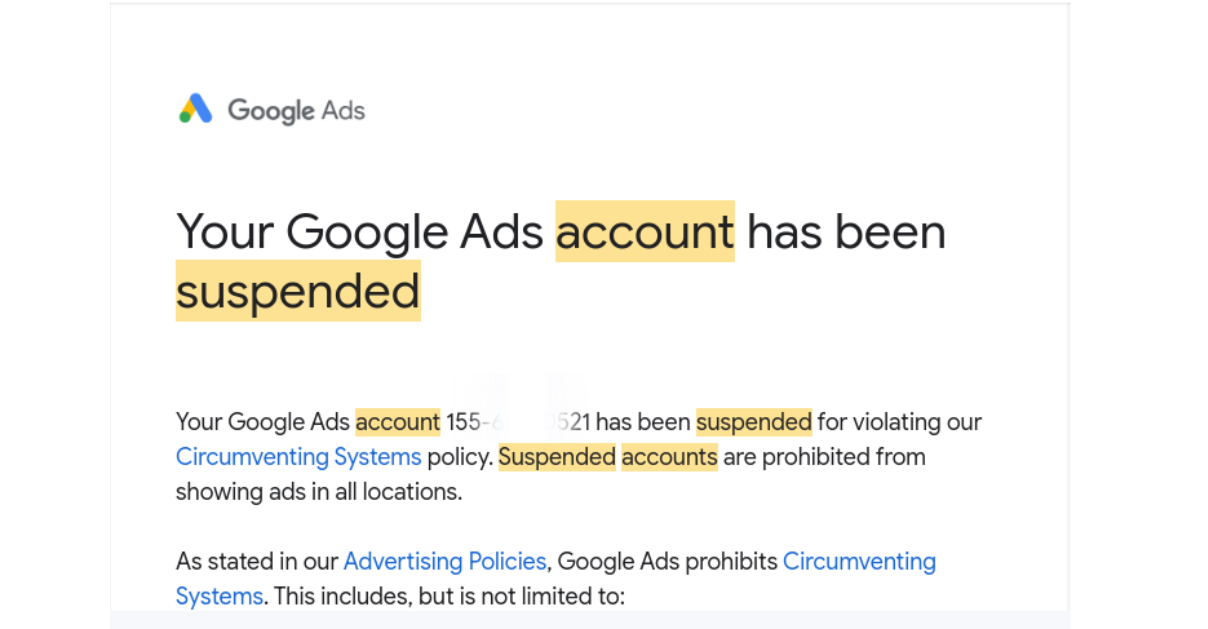The width and height of the screenshot is (1208, 629).
Task: Click highlighted 'accounts' before 'are prohibited'
Action: point(669,457)
